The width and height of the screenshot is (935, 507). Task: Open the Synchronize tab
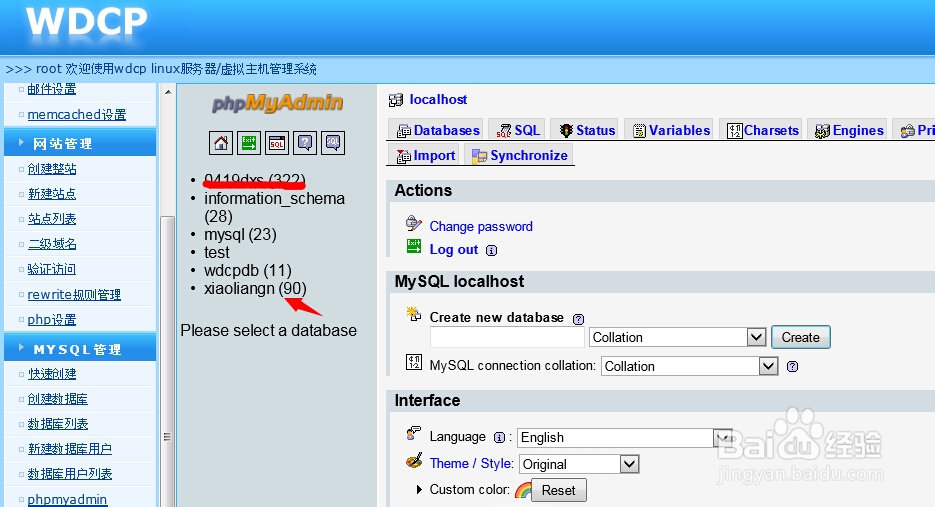[519, 156]
